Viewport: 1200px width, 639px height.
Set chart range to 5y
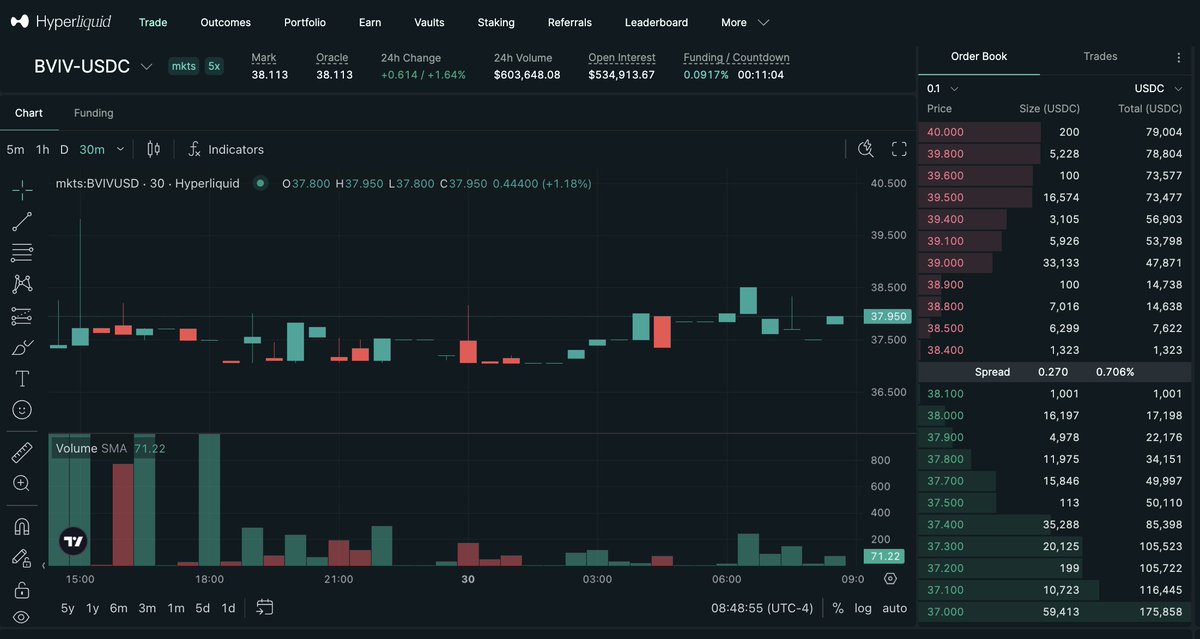tap(68, 608)
